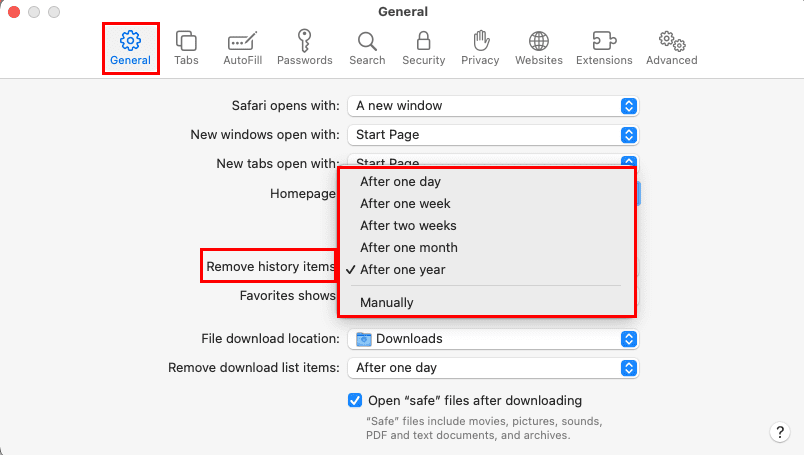Open Remove download list items dropdown

click(493, 368)
